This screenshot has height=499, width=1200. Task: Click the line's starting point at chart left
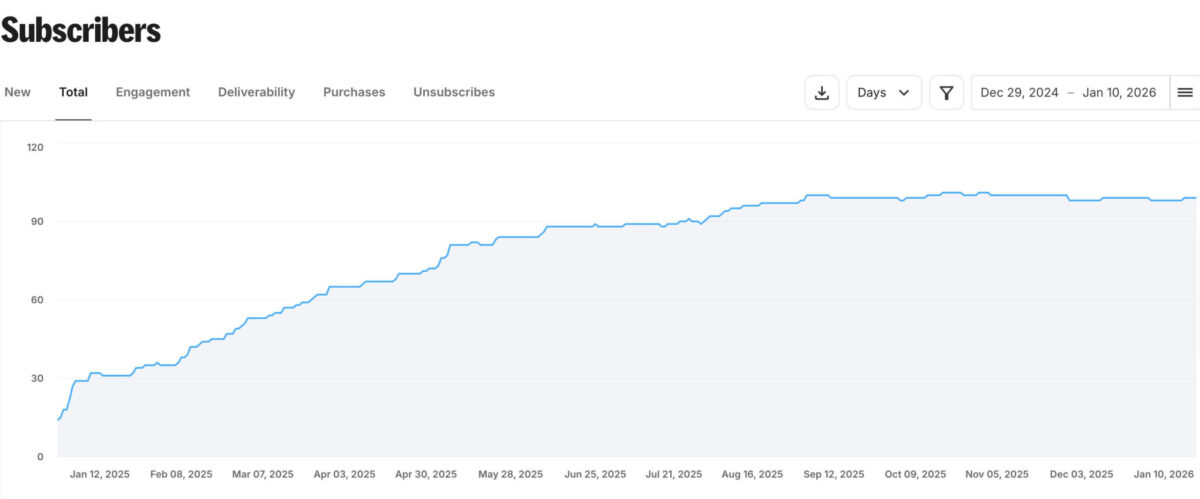tap(58, 419)
